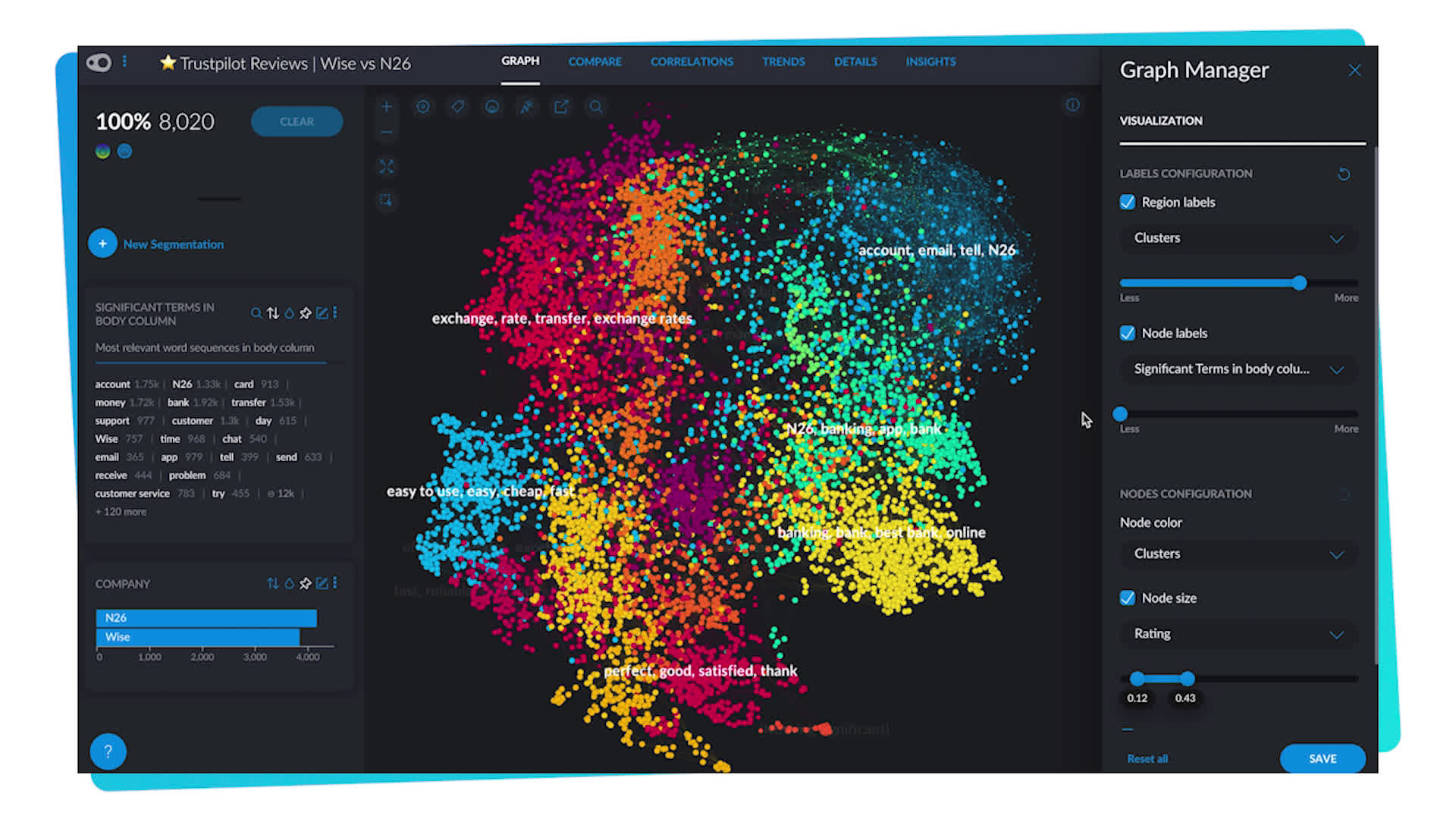Open the help question mark button
Screen dimensions: 1456x819
[108, 752]
